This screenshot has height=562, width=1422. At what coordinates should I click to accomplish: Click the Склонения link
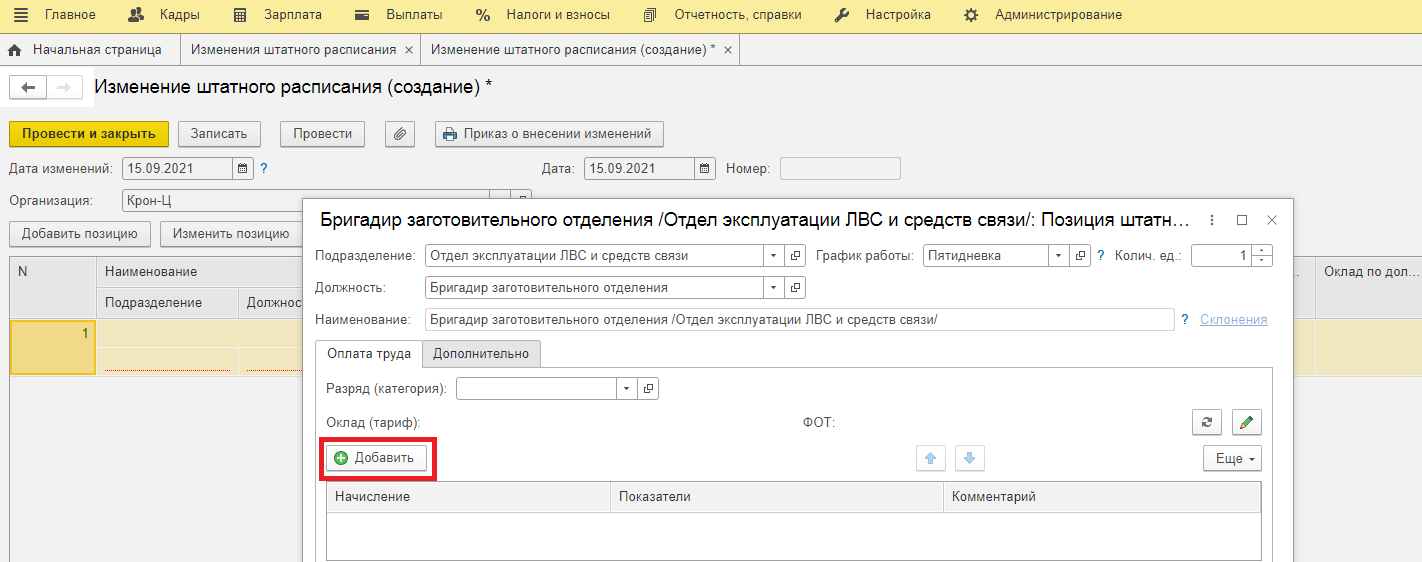(x=1233, y=320)
